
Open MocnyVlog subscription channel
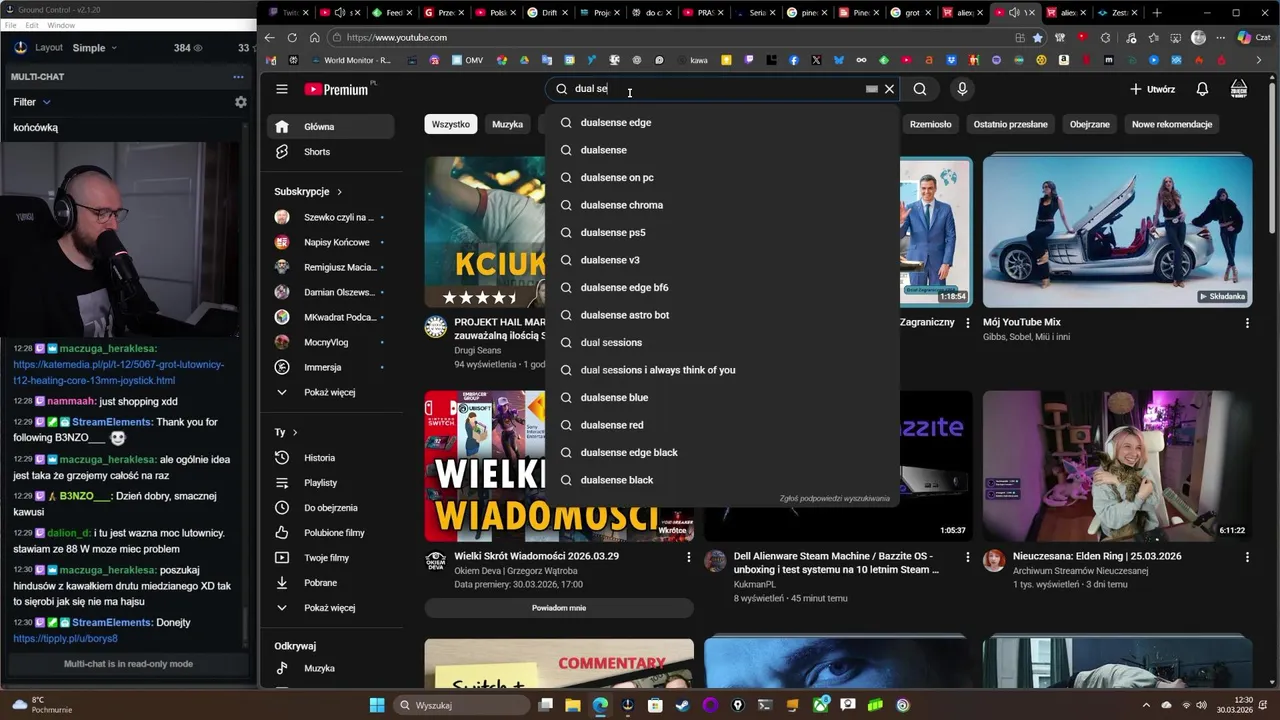coord(330,342)
